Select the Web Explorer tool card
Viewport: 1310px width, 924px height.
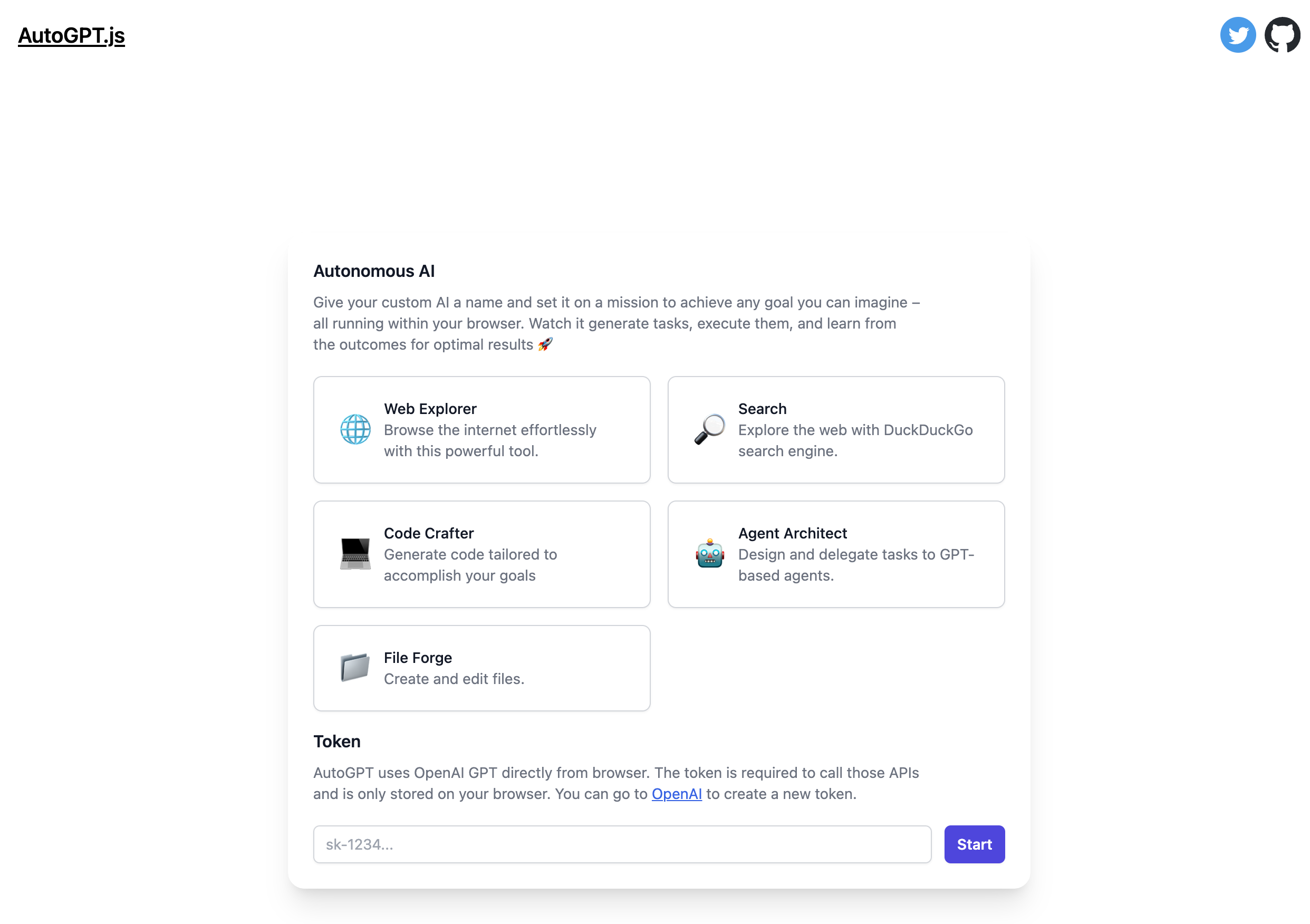pos(481,429)
